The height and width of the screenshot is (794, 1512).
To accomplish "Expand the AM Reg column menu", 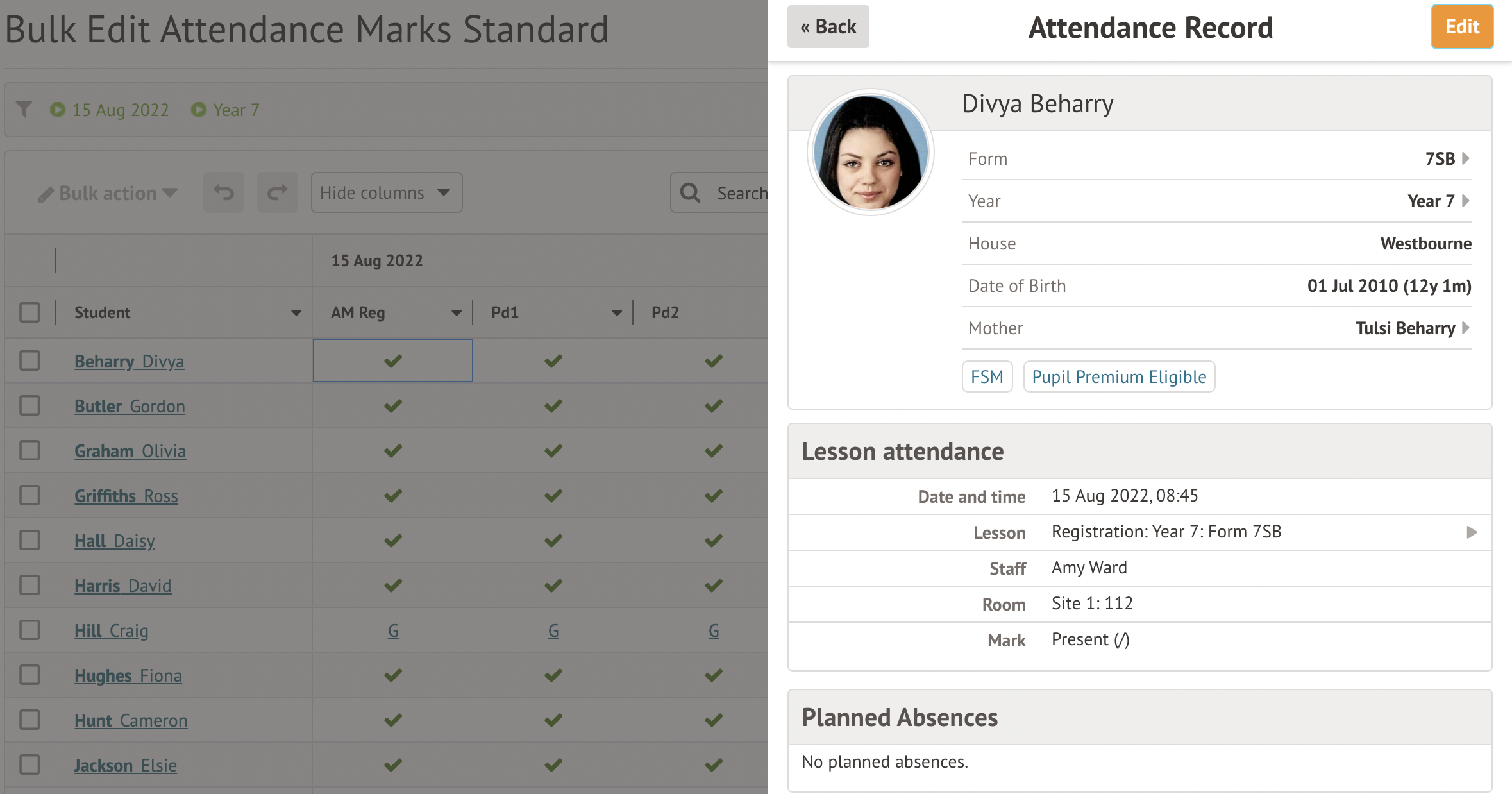I will [x=456, y=313].
